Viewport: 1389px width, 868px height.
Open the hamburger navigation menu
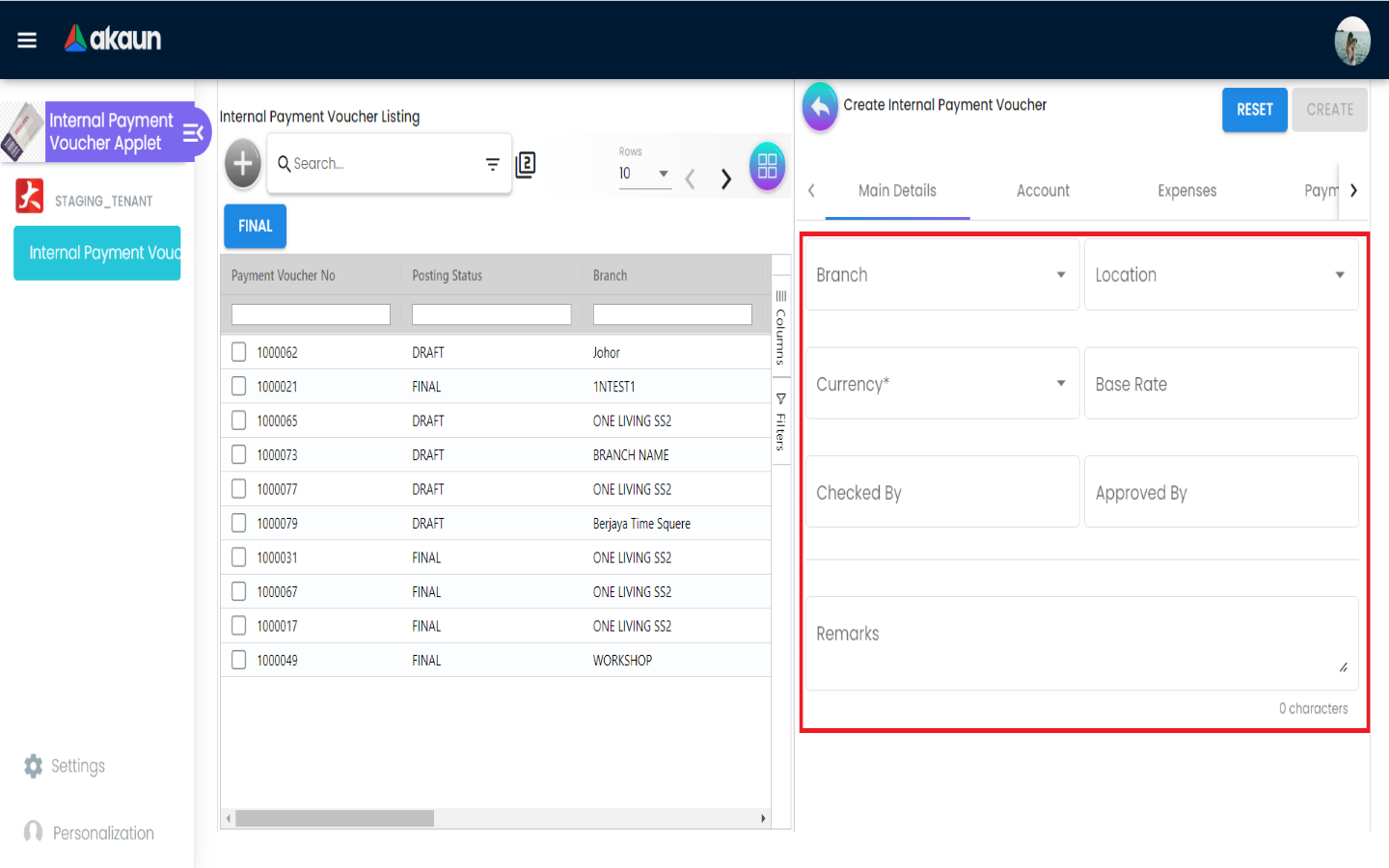coord(27,40)
